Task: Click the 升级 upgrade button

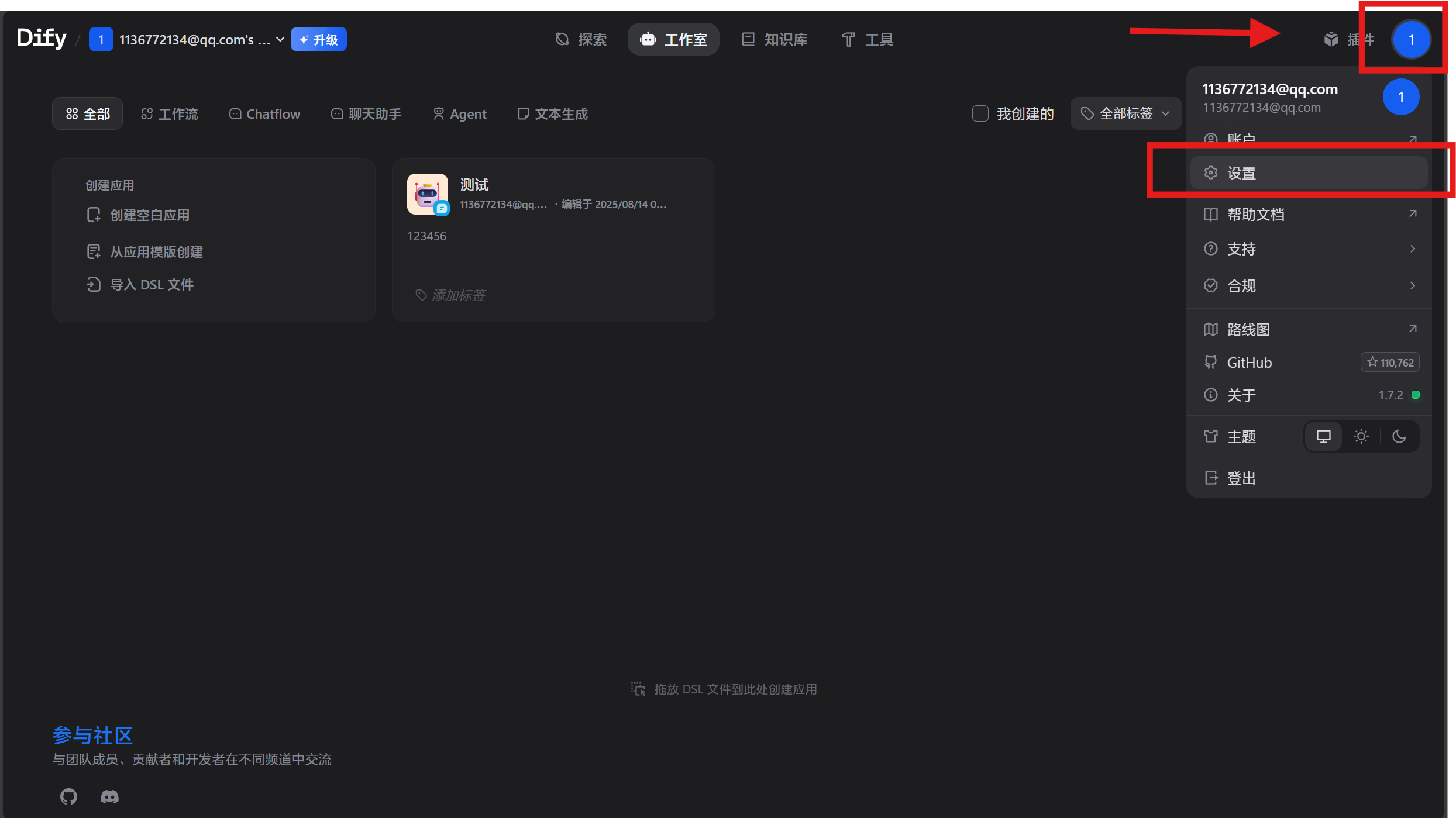Action: (x=319, y=40)
